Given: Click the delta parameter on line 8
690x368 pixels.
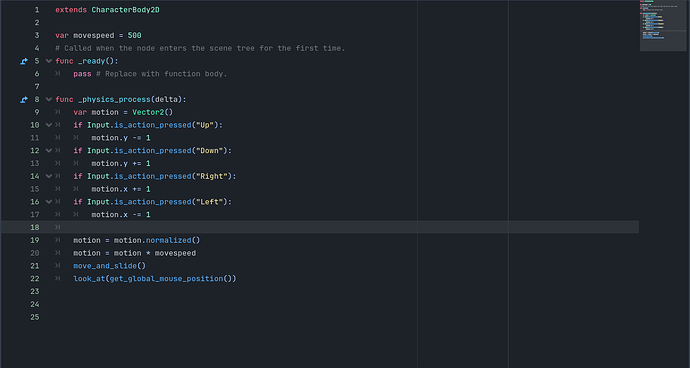Looking at the screenshot, I should point(166,100).
